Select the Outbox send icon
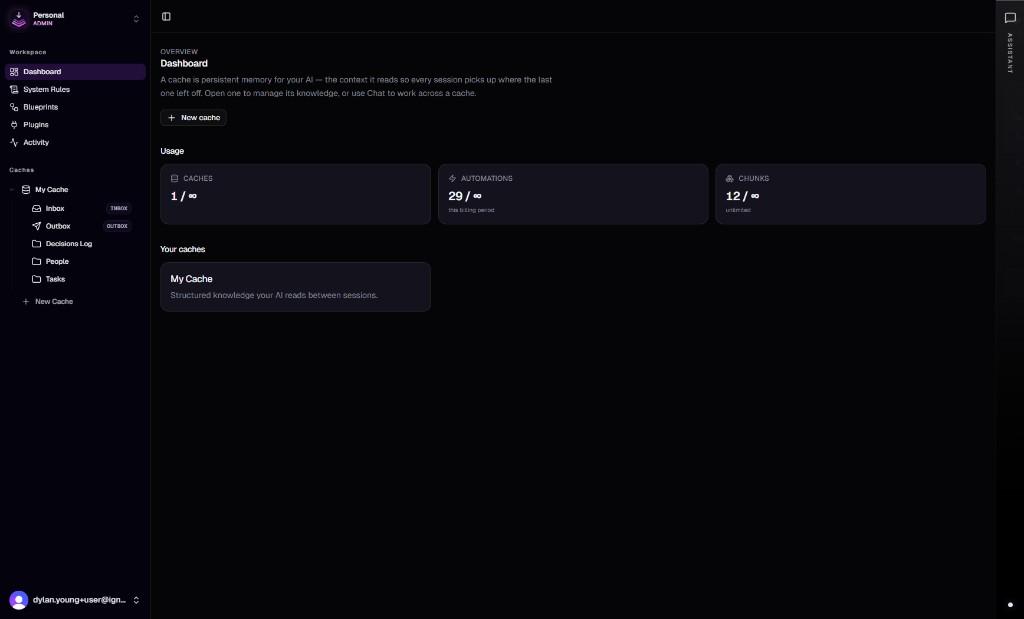 click(x=37, y=226)
